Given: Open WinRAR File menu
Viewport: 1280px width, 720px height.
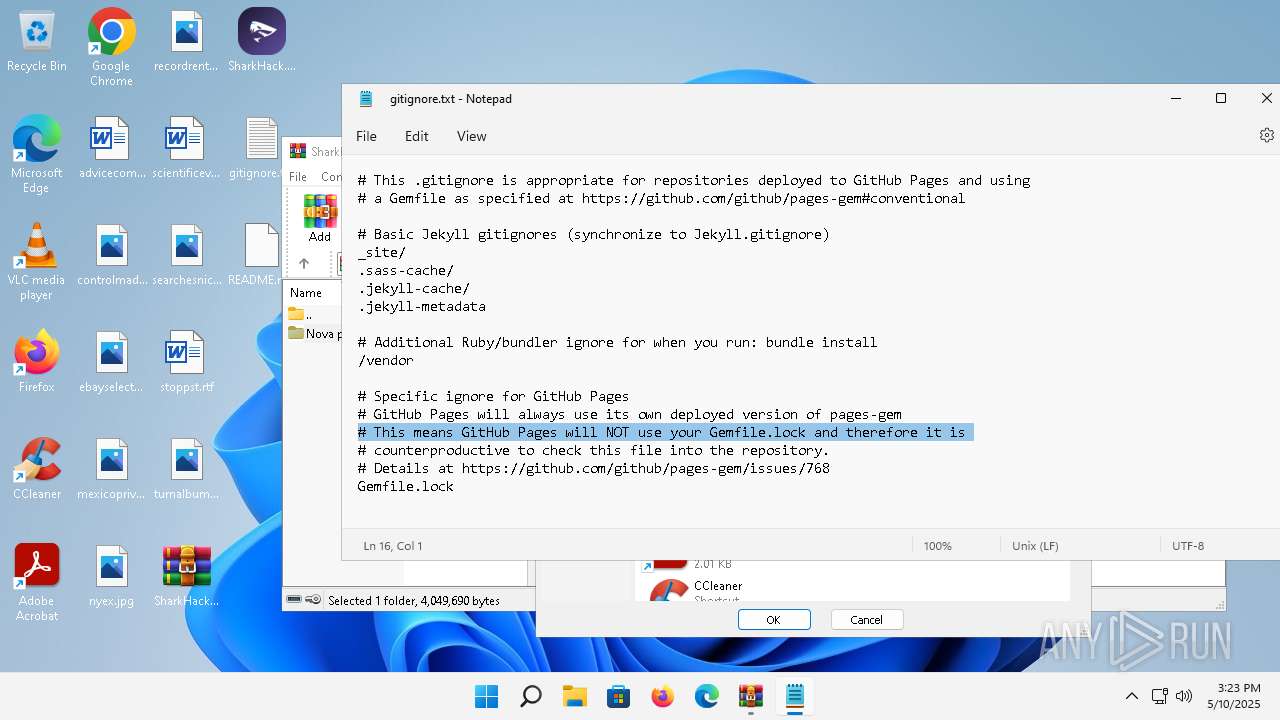Looking at the screenshot, I should tap(298, 176).
